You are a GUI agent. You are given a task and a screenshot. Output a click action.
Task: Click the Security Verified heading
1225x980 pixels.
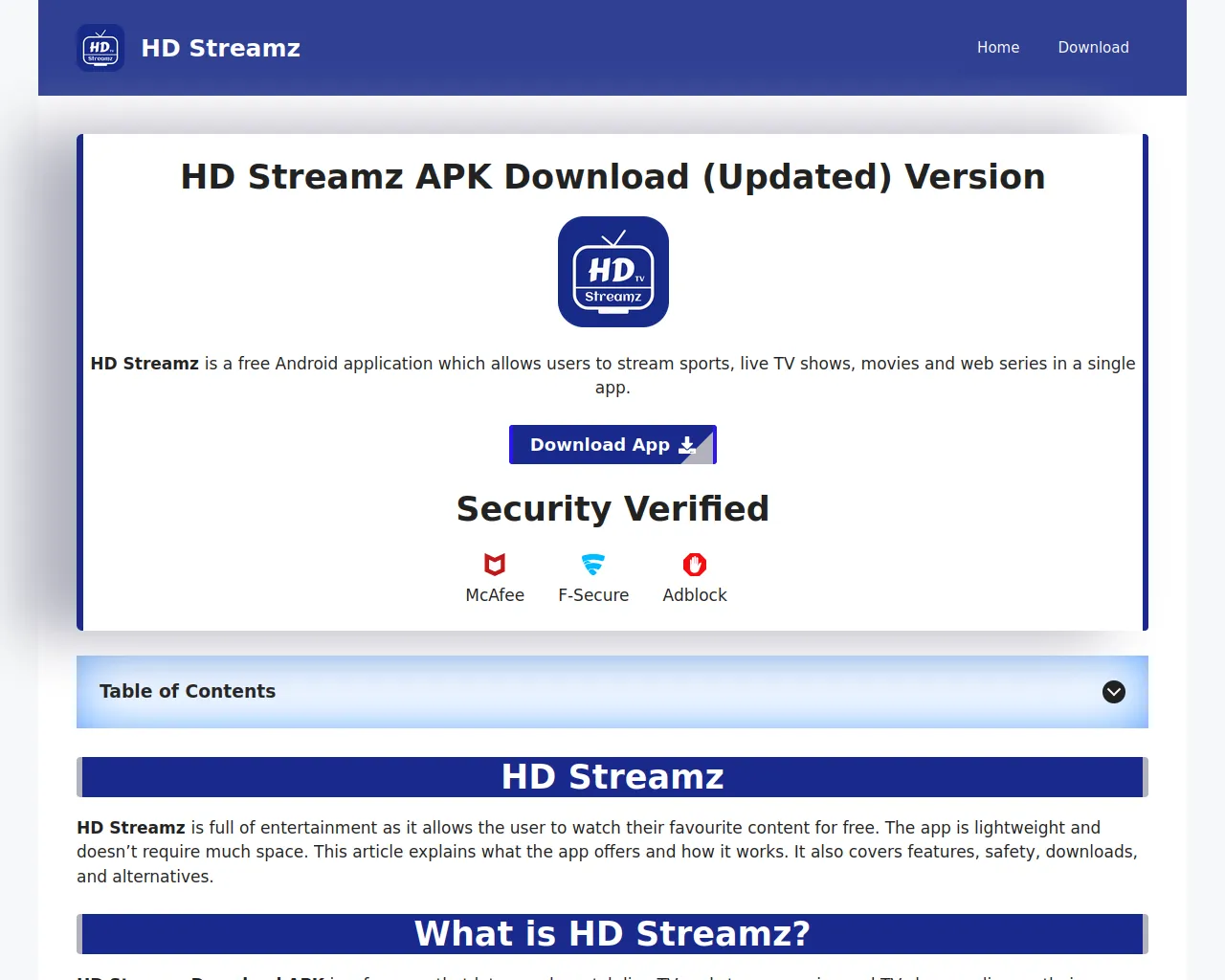[x=612, y=509]
